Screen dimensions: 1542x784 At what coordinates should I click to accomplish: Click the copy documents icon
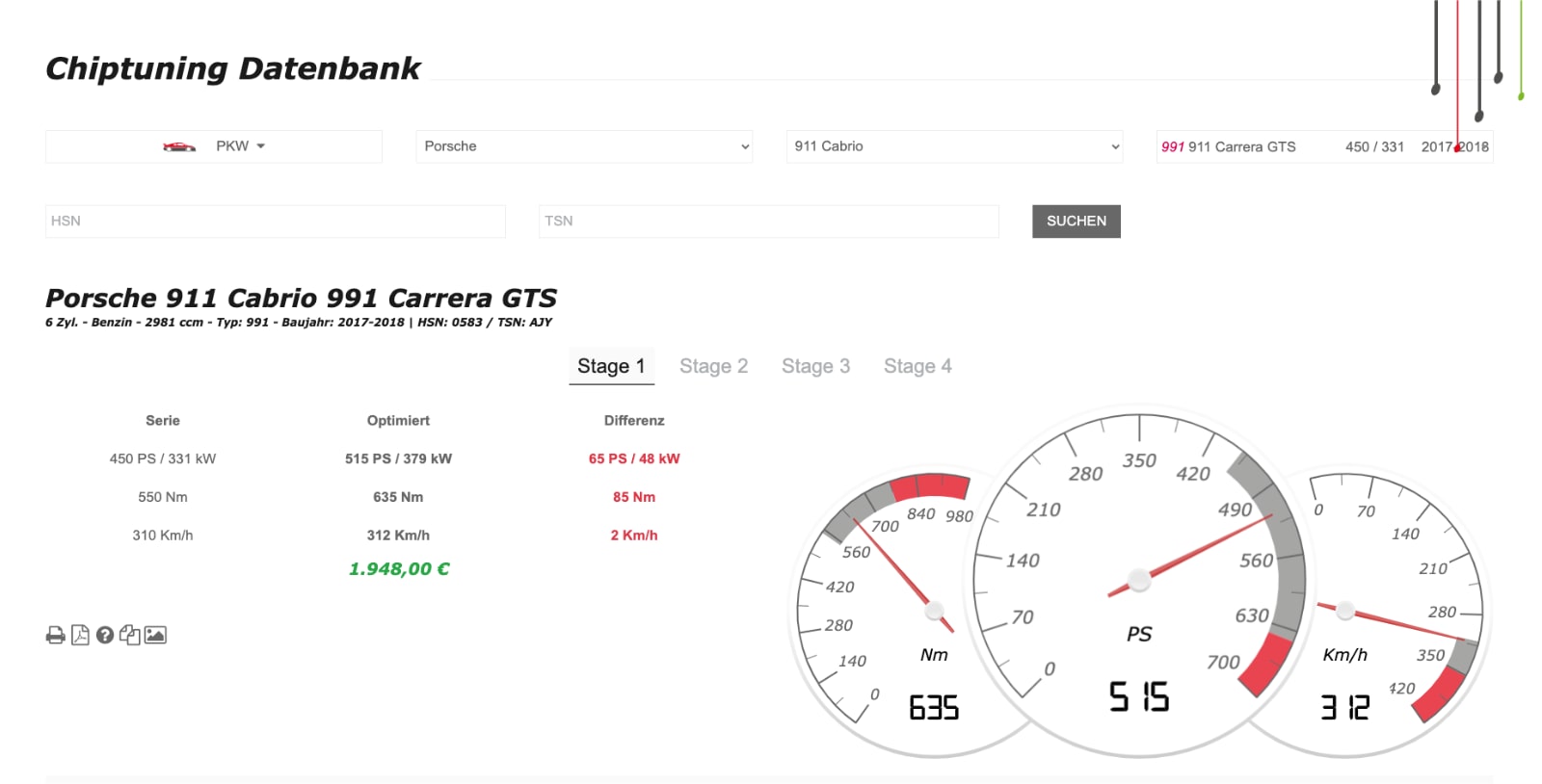tap(129, 635)
